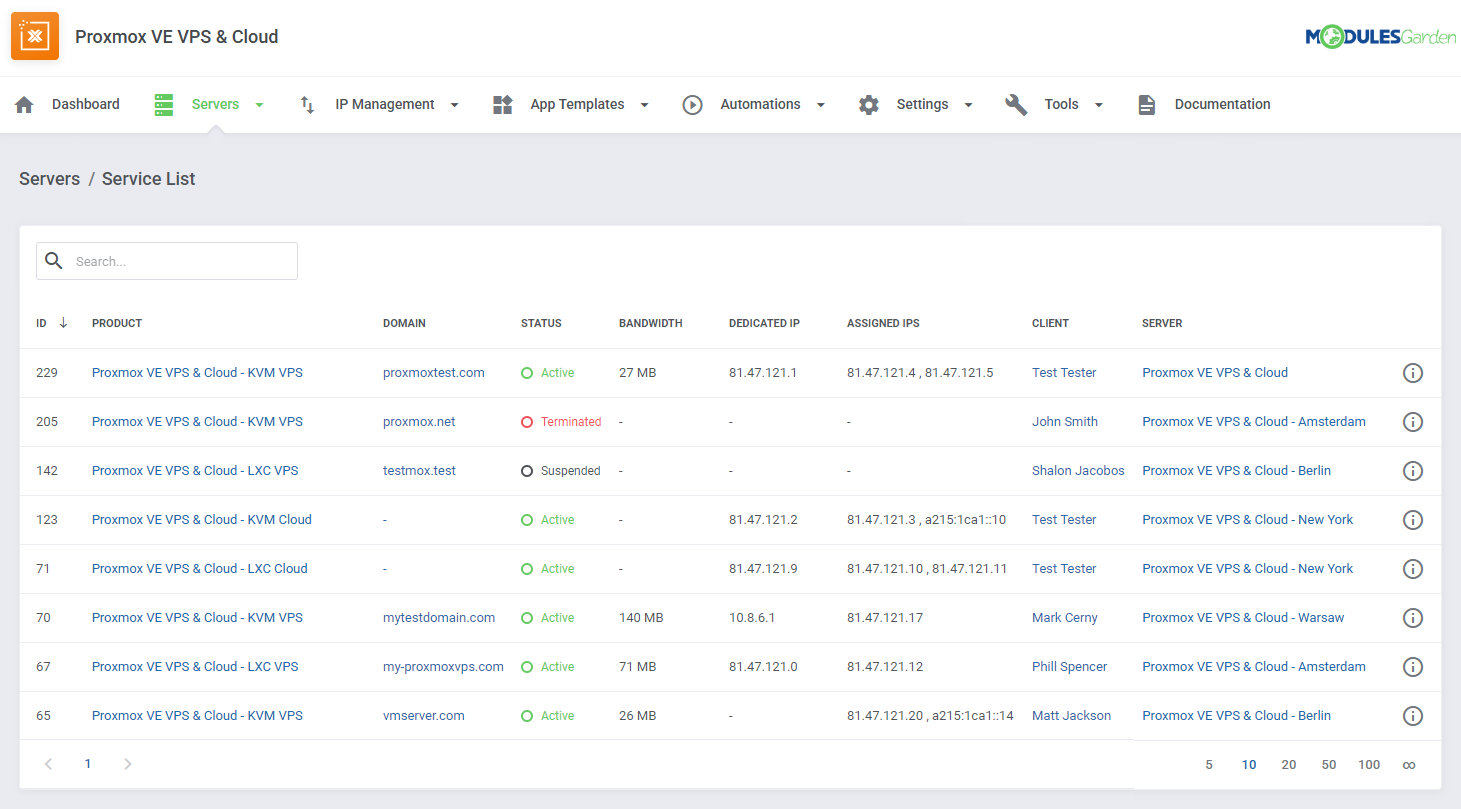Show 20 rows per page
The image size is (1461, 809).
click(x=1289, y=765)
